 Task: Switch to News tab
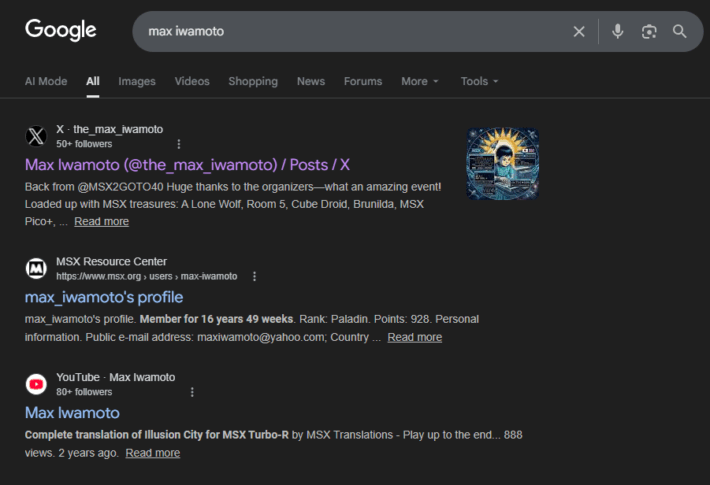tap(311, 81)
